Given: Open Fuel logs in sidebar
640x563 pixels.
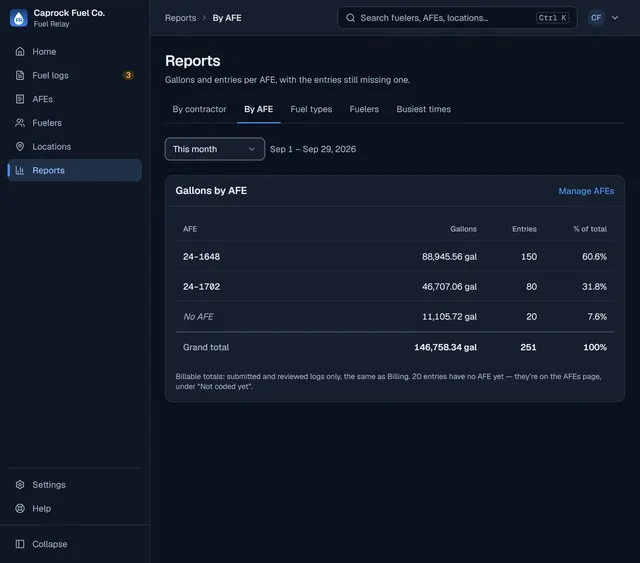Looking at the screenshot, I should coord(74,75).
